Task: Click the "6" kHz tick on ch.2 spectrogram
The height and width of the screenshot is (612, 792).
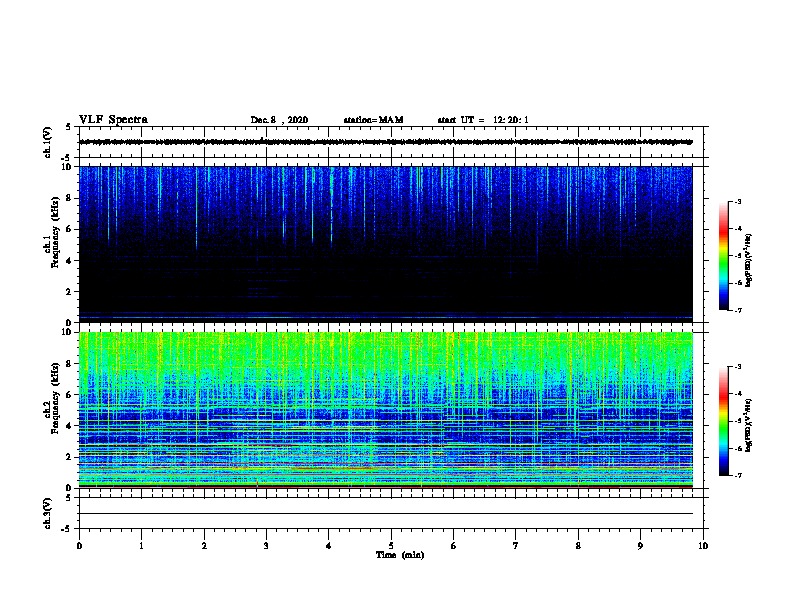Action: tap(69, 395)
